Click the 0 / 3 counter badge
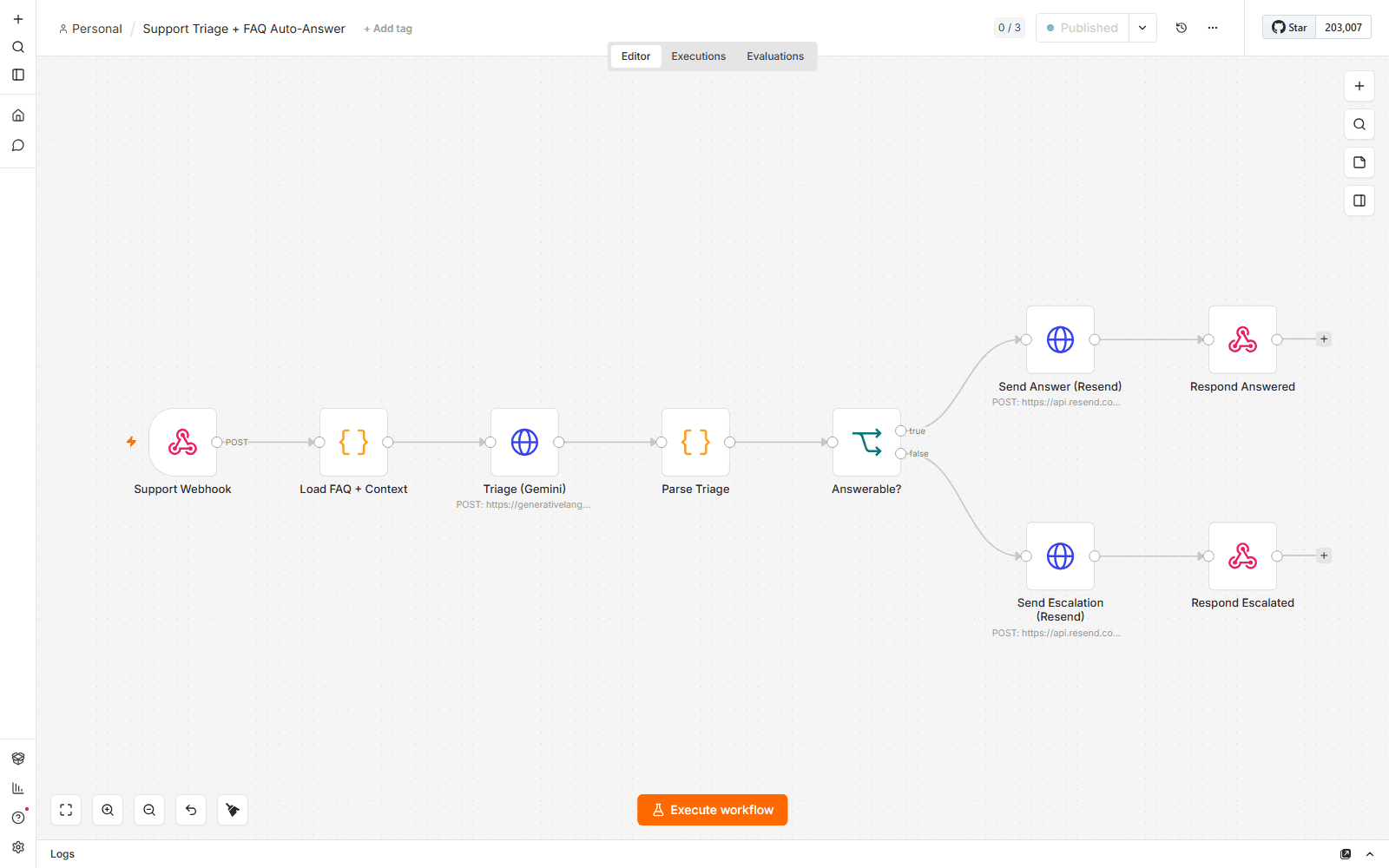The width and height of the screenshot is (1389, 868). 1009,28
